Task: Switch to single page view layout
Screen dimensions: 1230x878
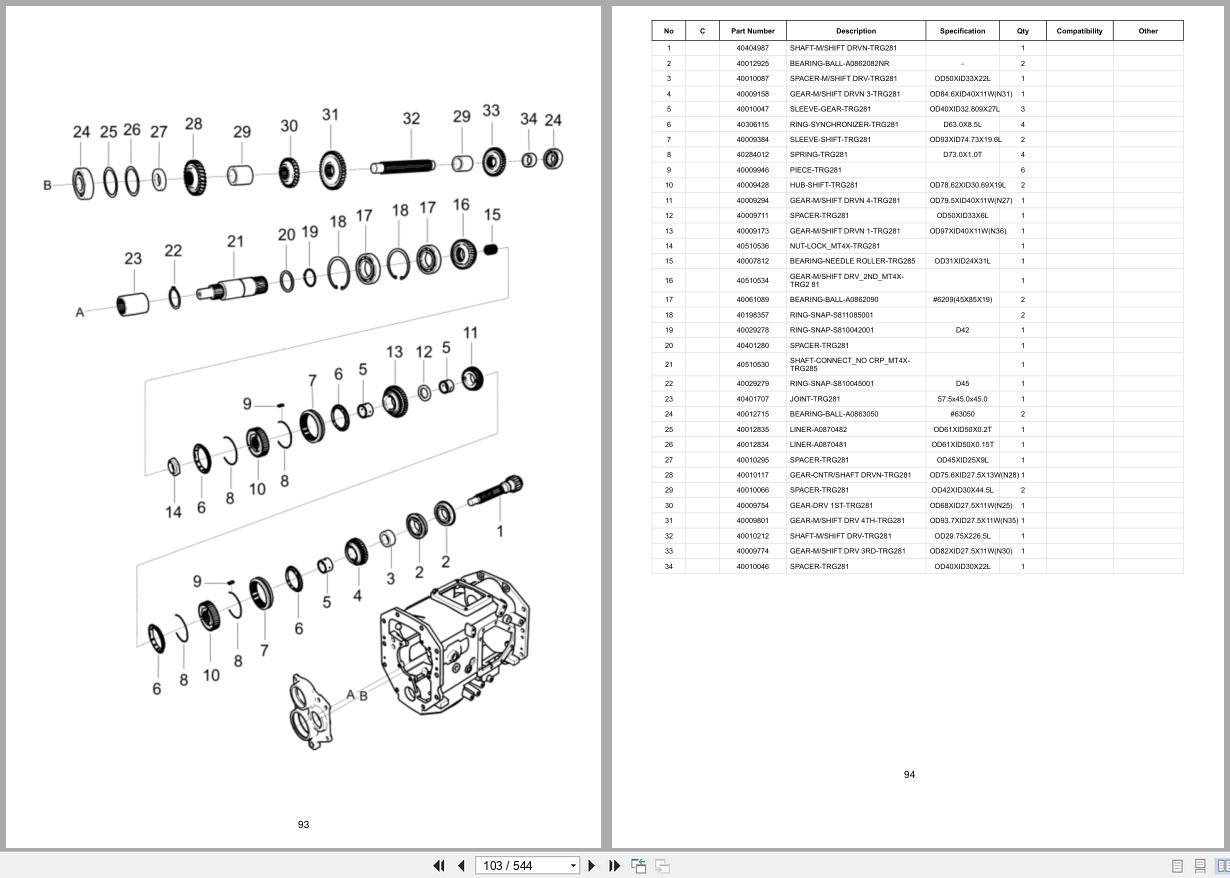Action: coord(1177,866)
